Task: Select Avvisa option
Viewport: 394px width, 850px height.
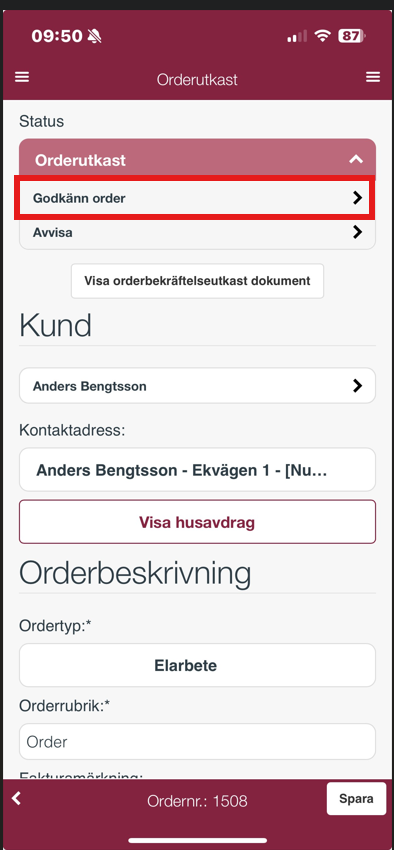Action: (197, 233)
